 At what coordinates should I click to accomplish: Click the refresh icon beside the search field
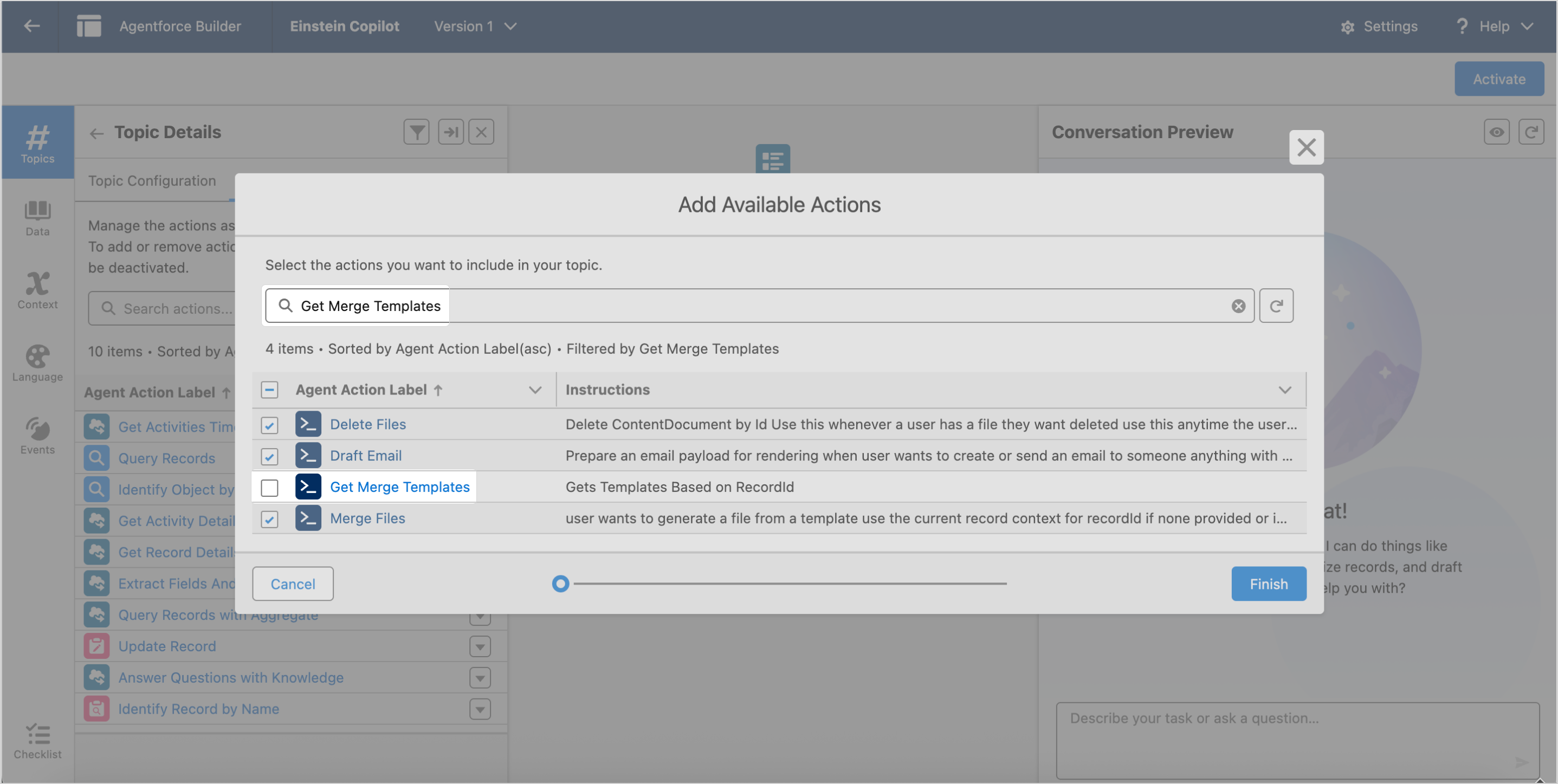click(1276, 306)
